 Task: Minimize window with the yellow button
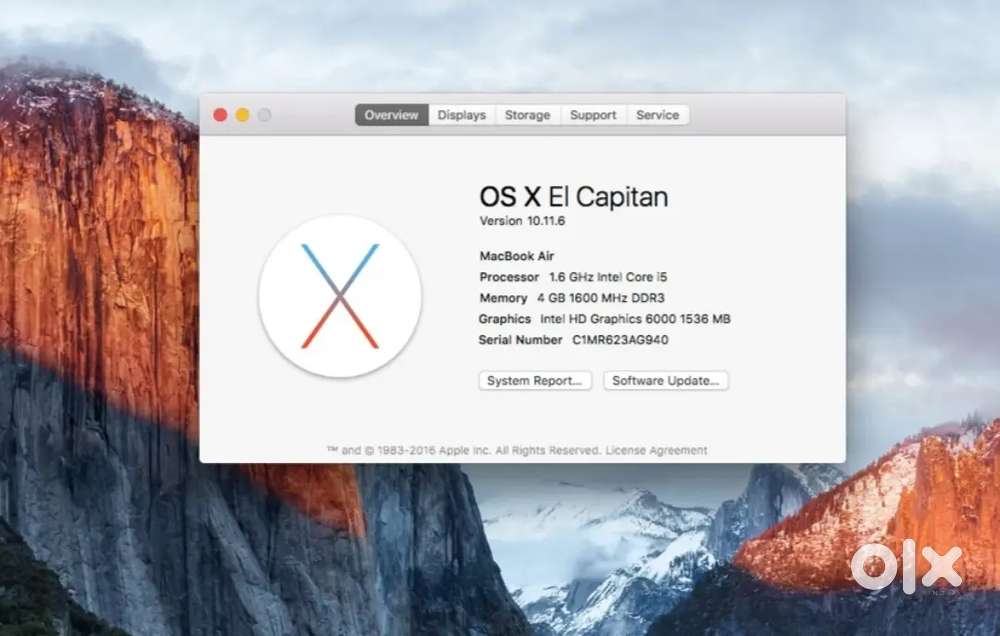(242, 115)
